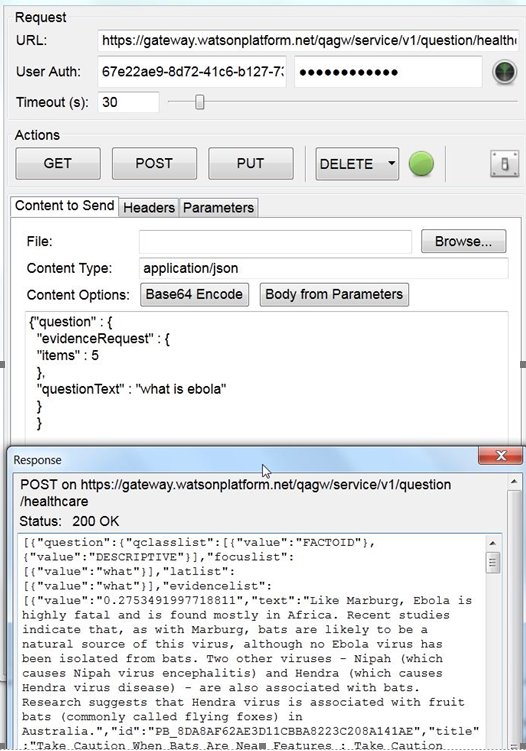Click the User Auth username field
Screen dimensions: 526x751
[192, 72]
